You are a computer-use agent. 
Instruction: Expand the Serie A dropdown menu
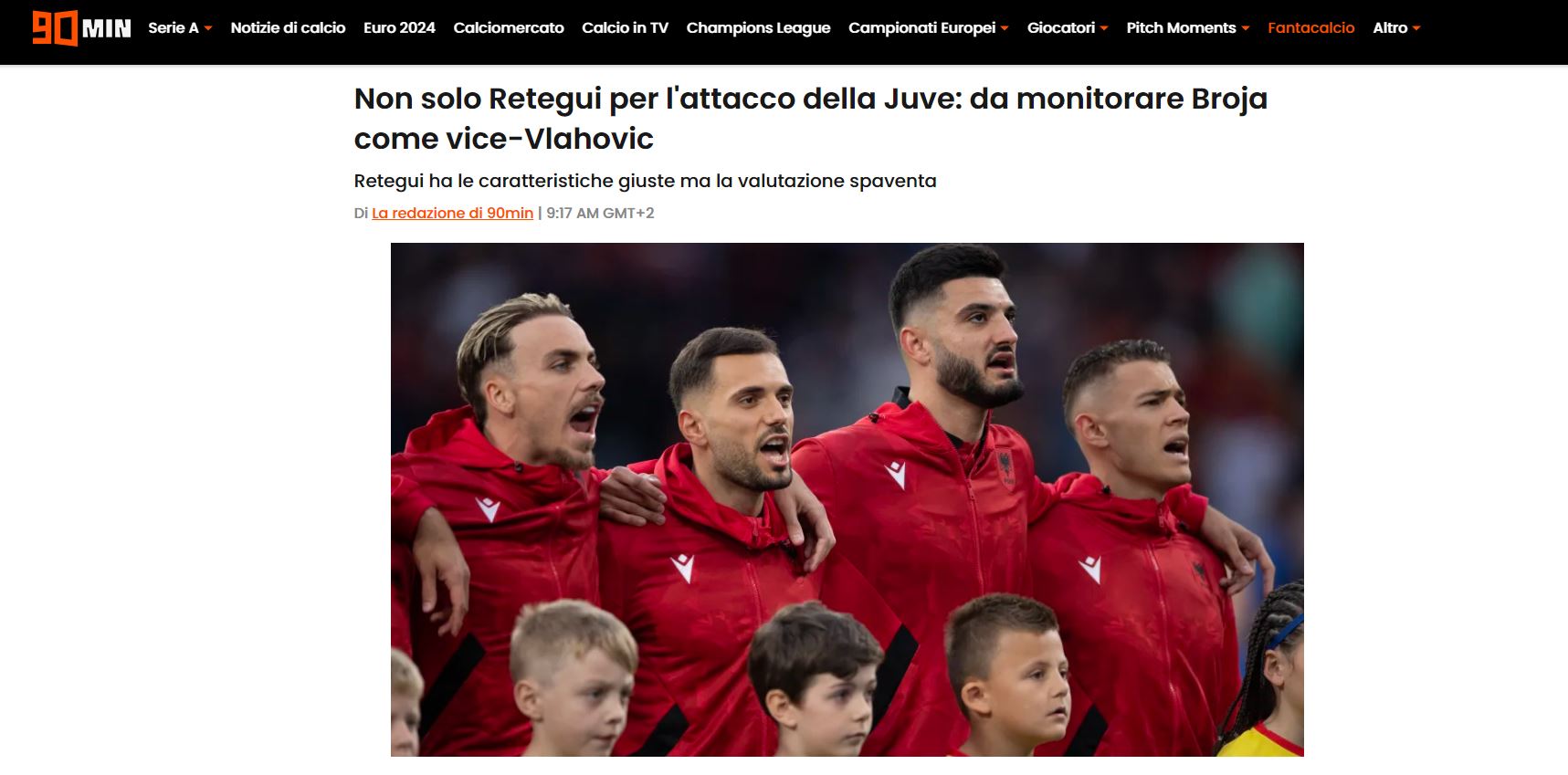(x=180, y=28)
